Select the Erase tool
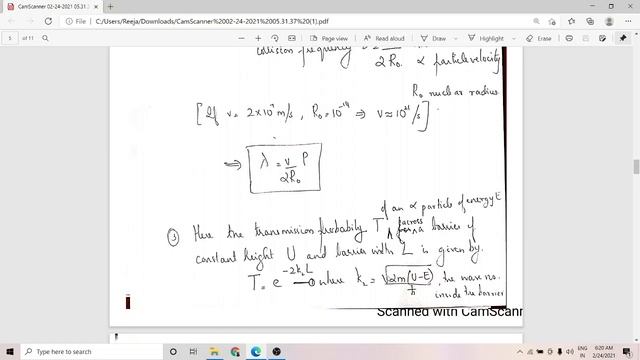 (x=539, y=38)
